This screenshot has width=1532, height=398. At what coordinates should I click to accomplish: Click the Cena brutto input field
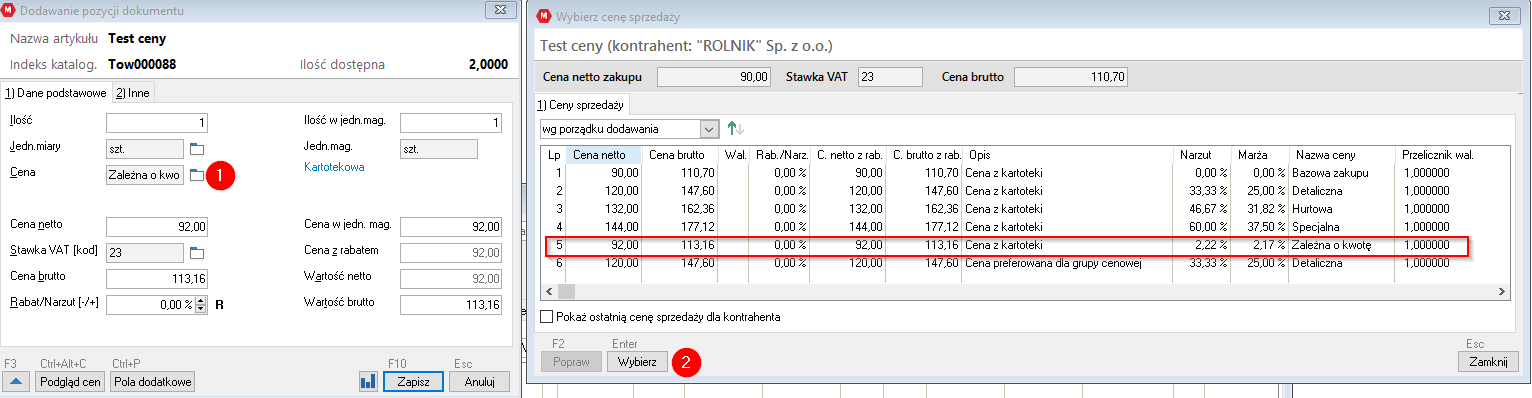158,278
